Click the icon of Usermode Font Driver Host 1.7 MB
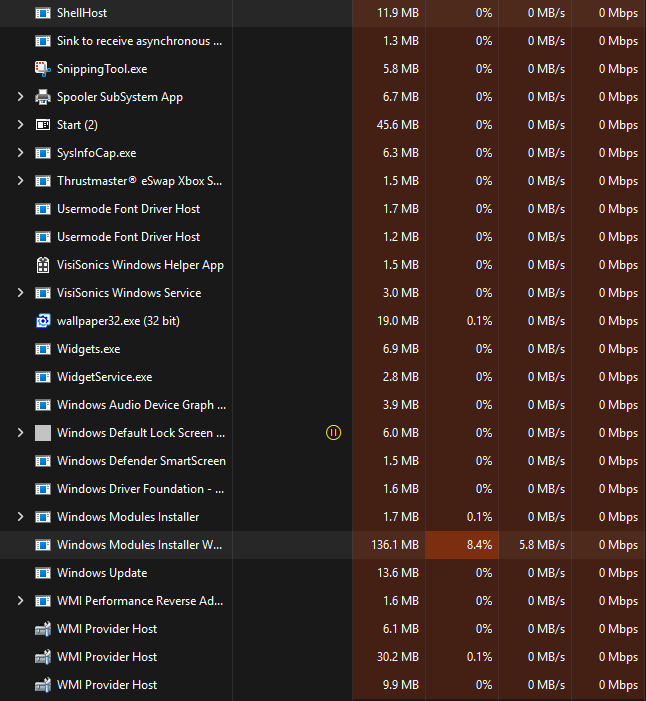The width and height of the screenshot is (646, 701). pos(43,209)
